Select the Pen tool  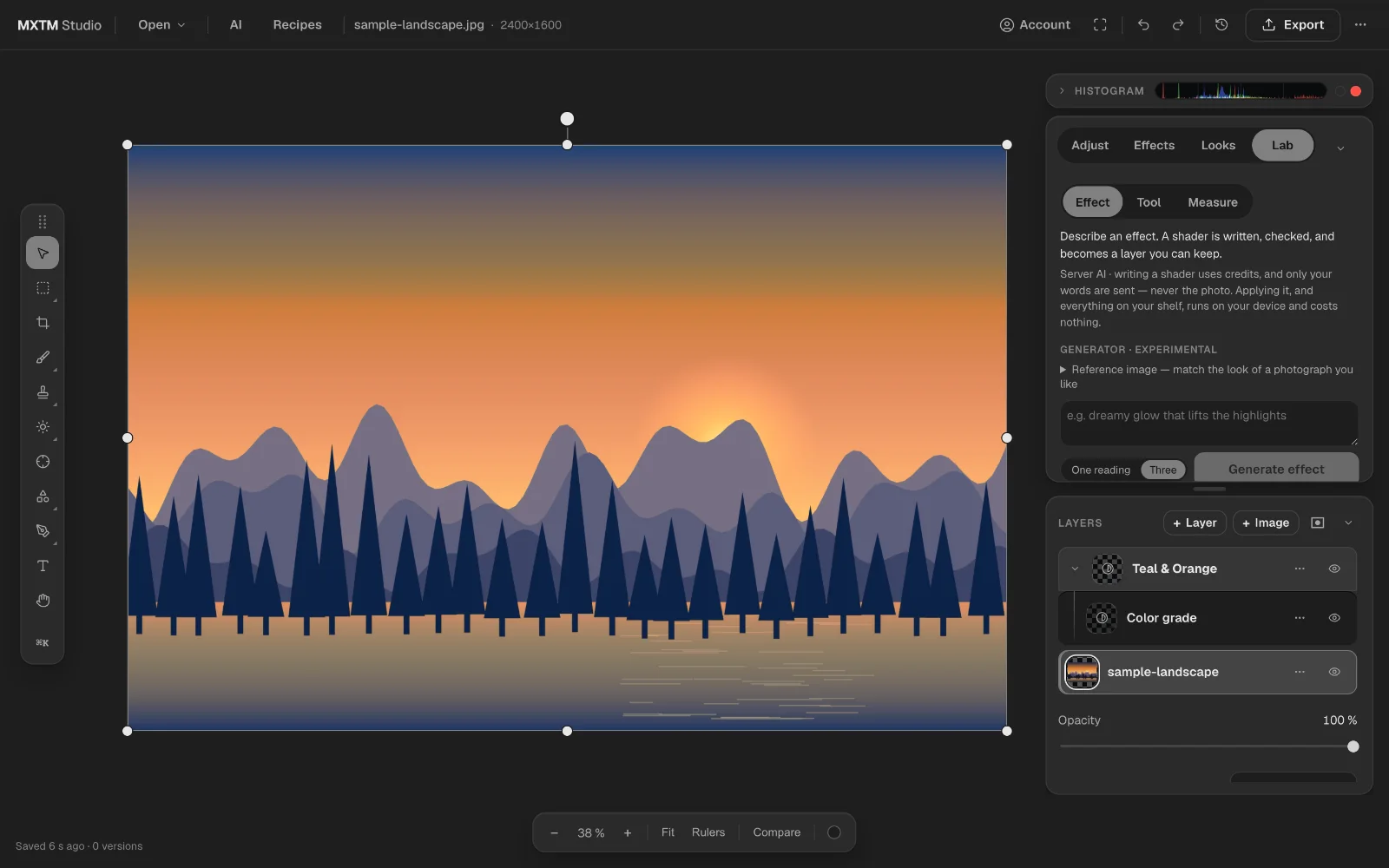43,531
